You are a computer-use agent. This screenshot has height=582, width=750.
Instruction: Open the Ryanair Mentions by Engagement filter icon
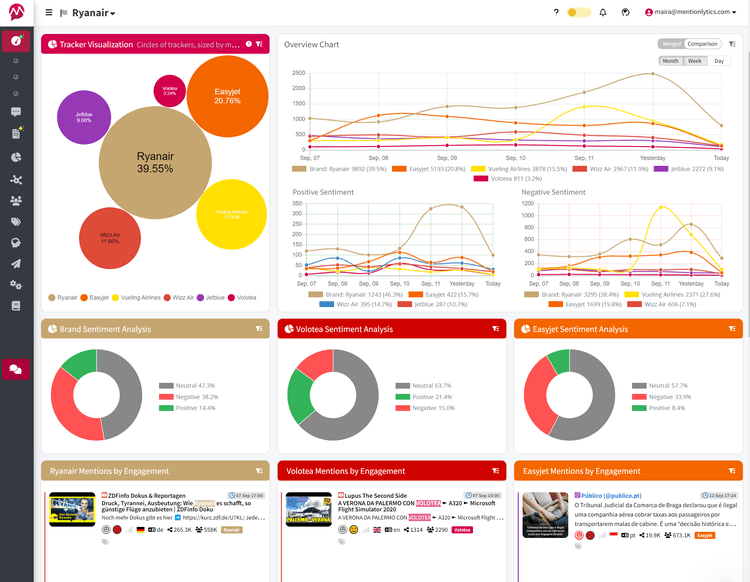[x=259, y=471]
